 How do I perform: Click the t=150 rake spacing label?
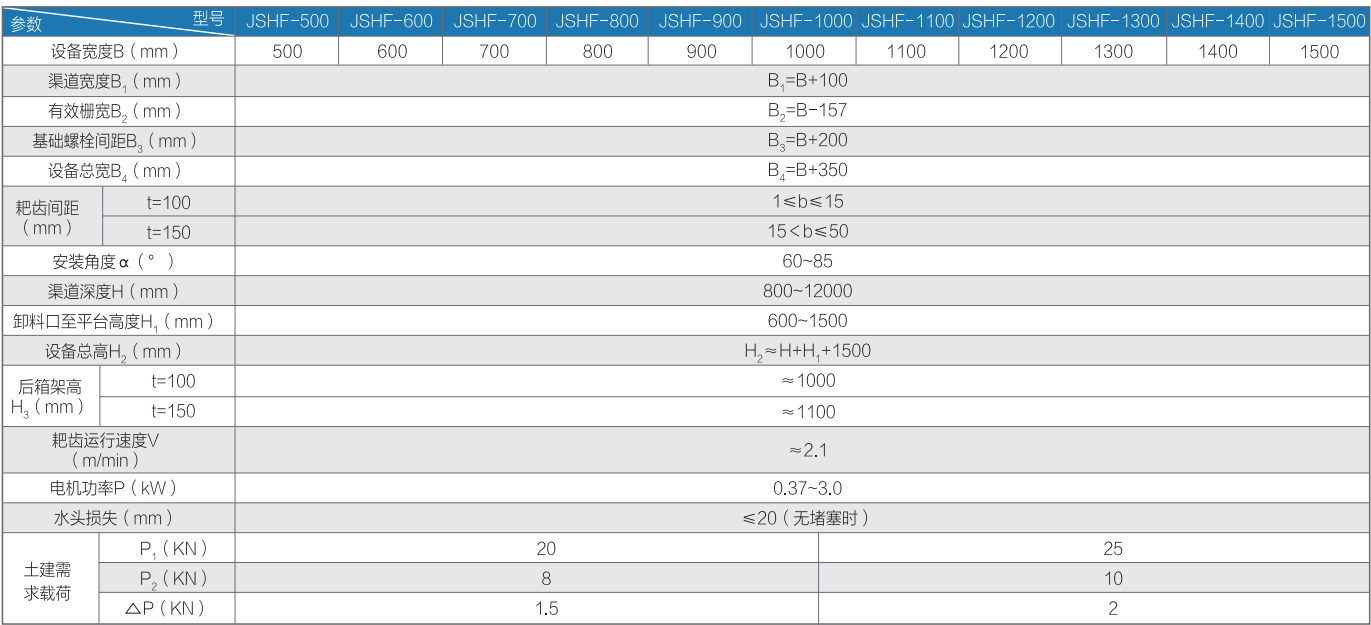[x=169, y=232]
